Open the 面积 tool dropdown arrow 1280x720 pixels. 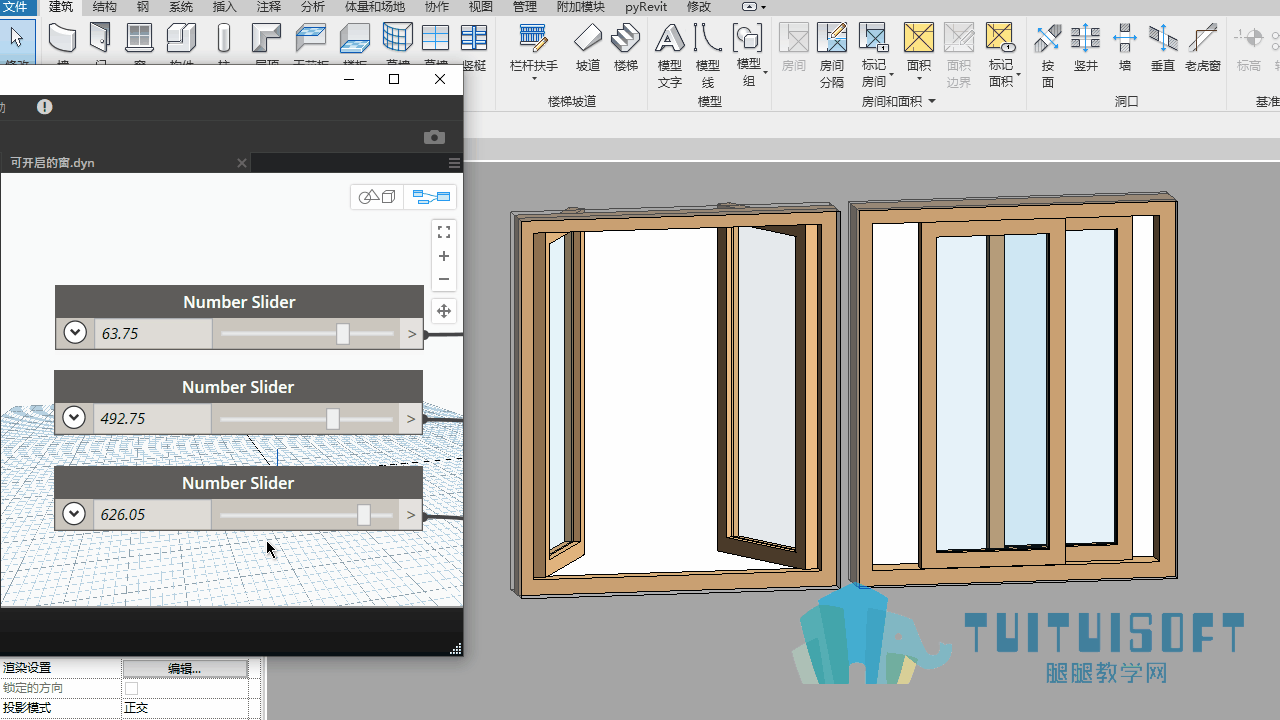(919, 79)
